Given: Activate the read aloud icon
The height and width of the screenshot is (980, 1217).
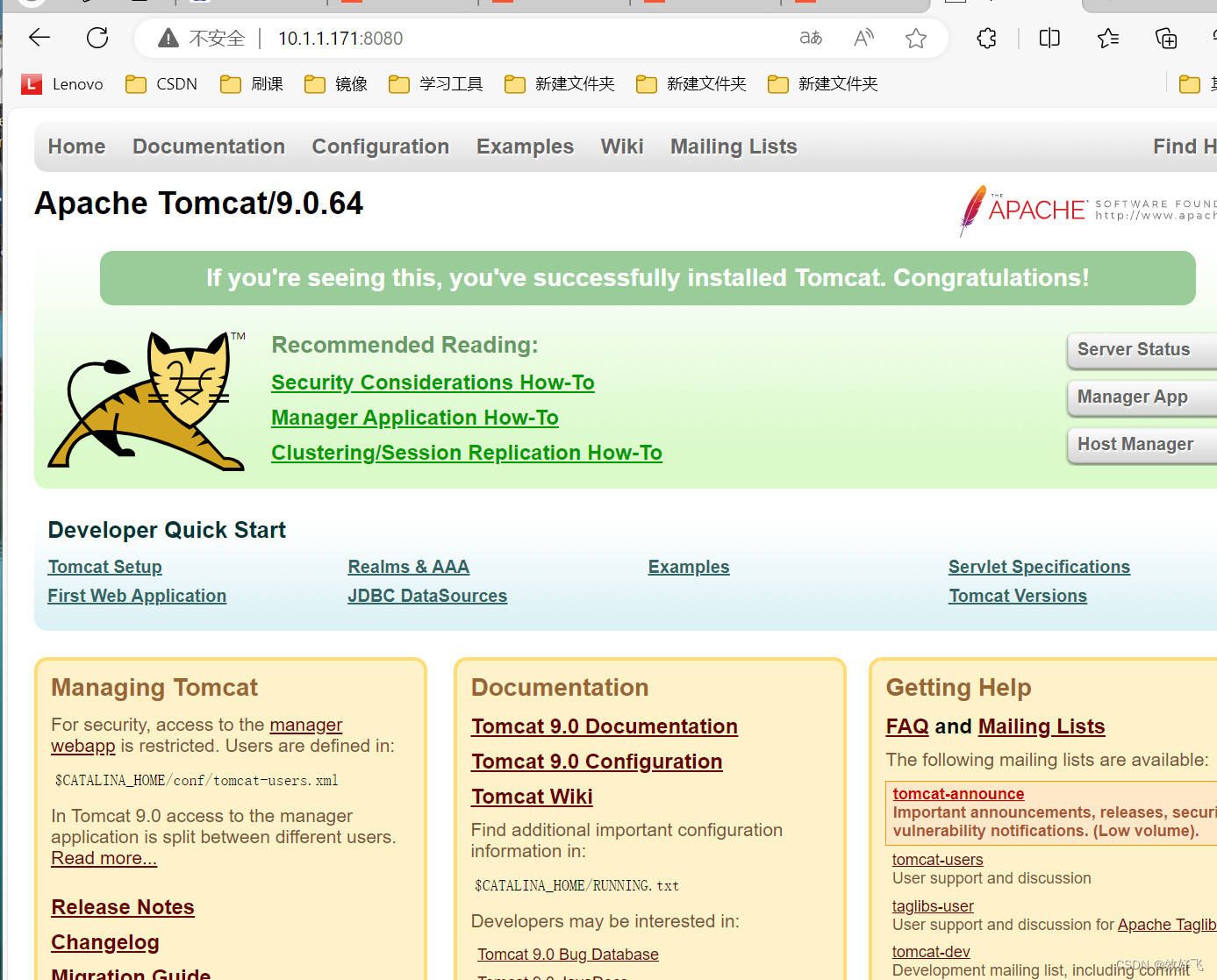Looking at the screenshot, I should click(x=863, y=38).
